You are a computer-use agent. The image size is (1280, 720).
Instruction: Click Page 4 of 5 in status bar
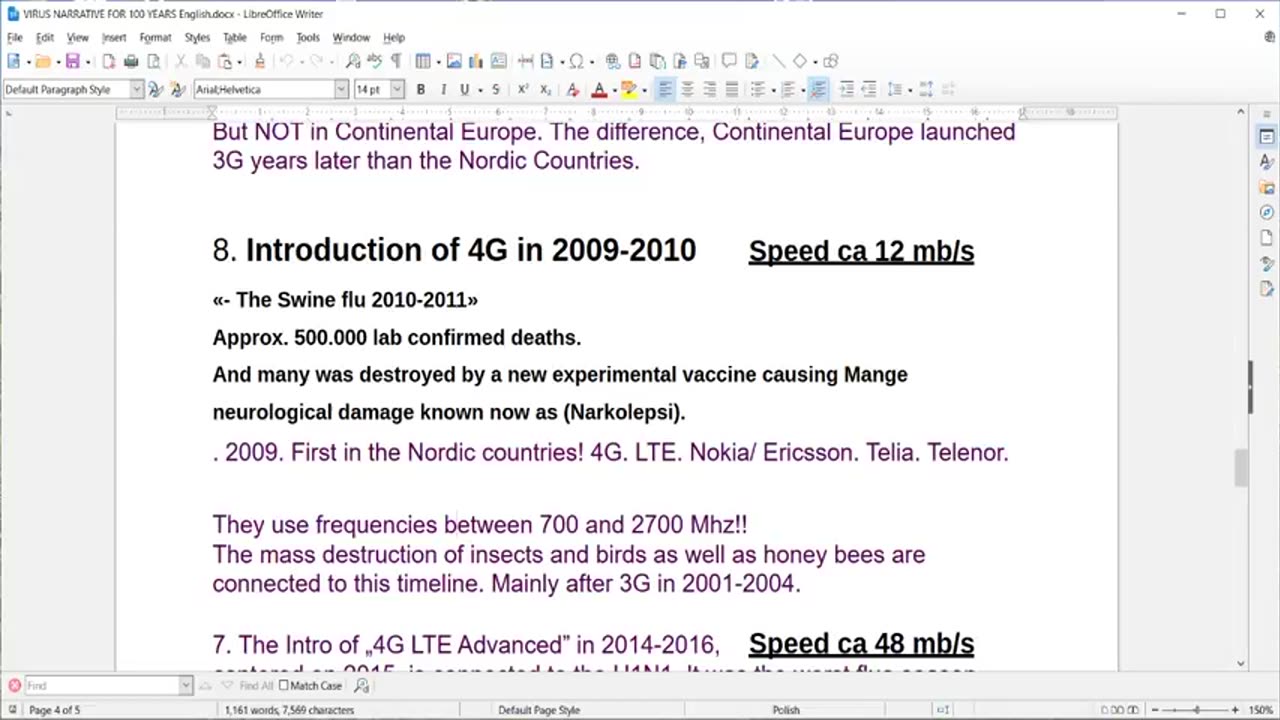point(54,710)
